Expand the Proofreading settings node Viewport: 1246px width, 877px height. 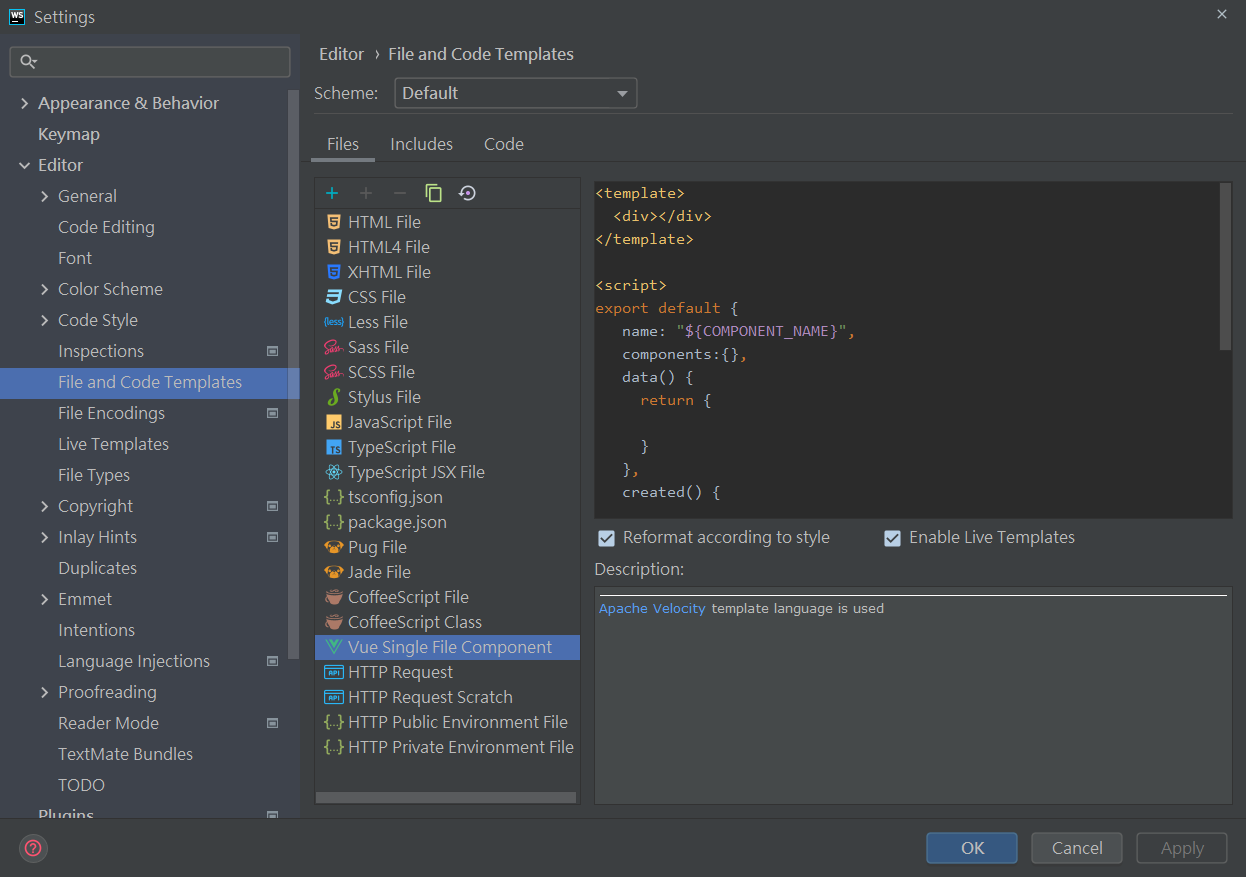click(44, 692)
